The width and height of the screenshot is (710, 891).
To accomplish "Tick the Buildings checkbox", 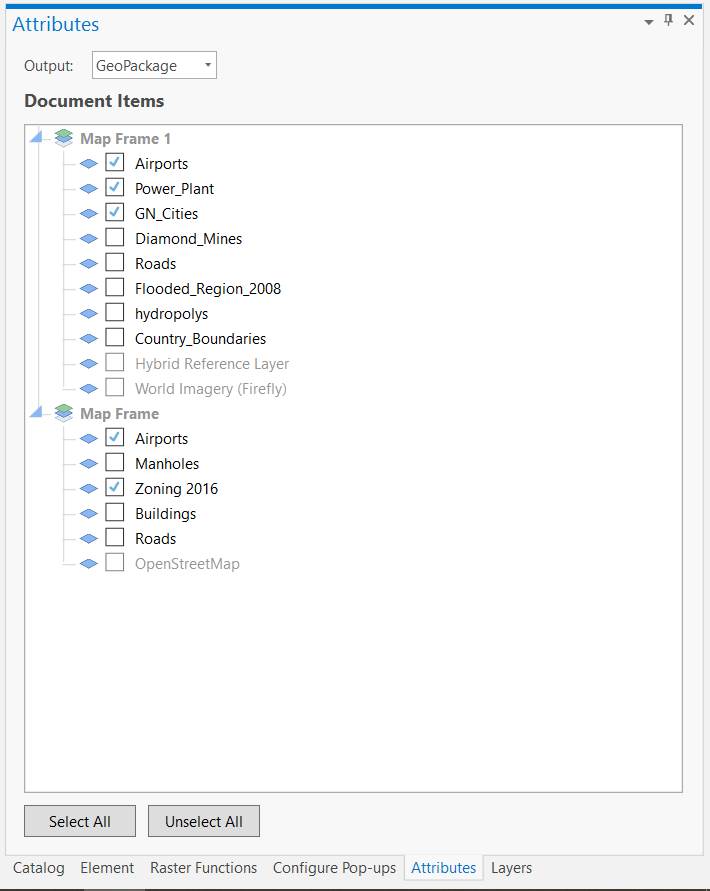I will pyautogui.click(x=115, y=513).
